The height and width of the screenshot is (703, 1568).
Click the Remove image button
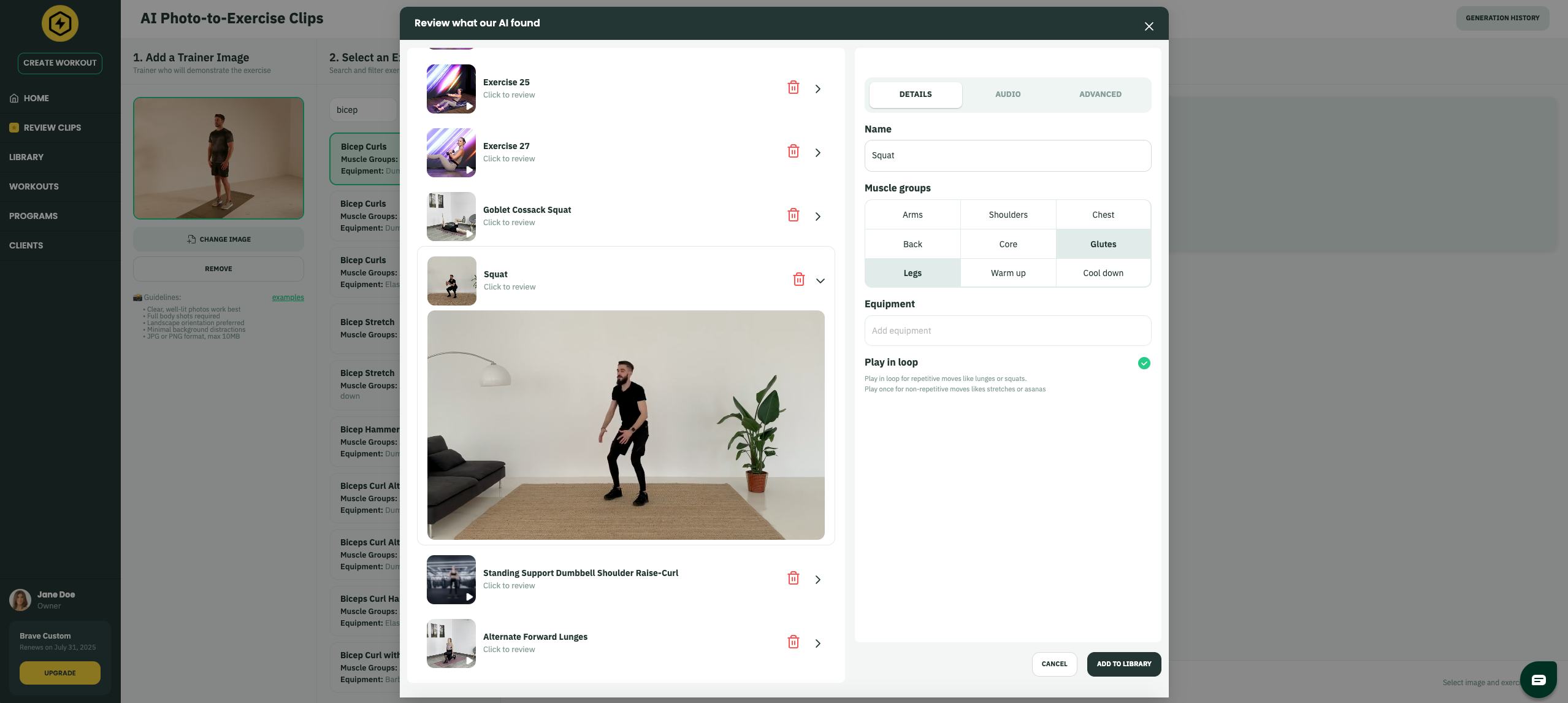218,269
